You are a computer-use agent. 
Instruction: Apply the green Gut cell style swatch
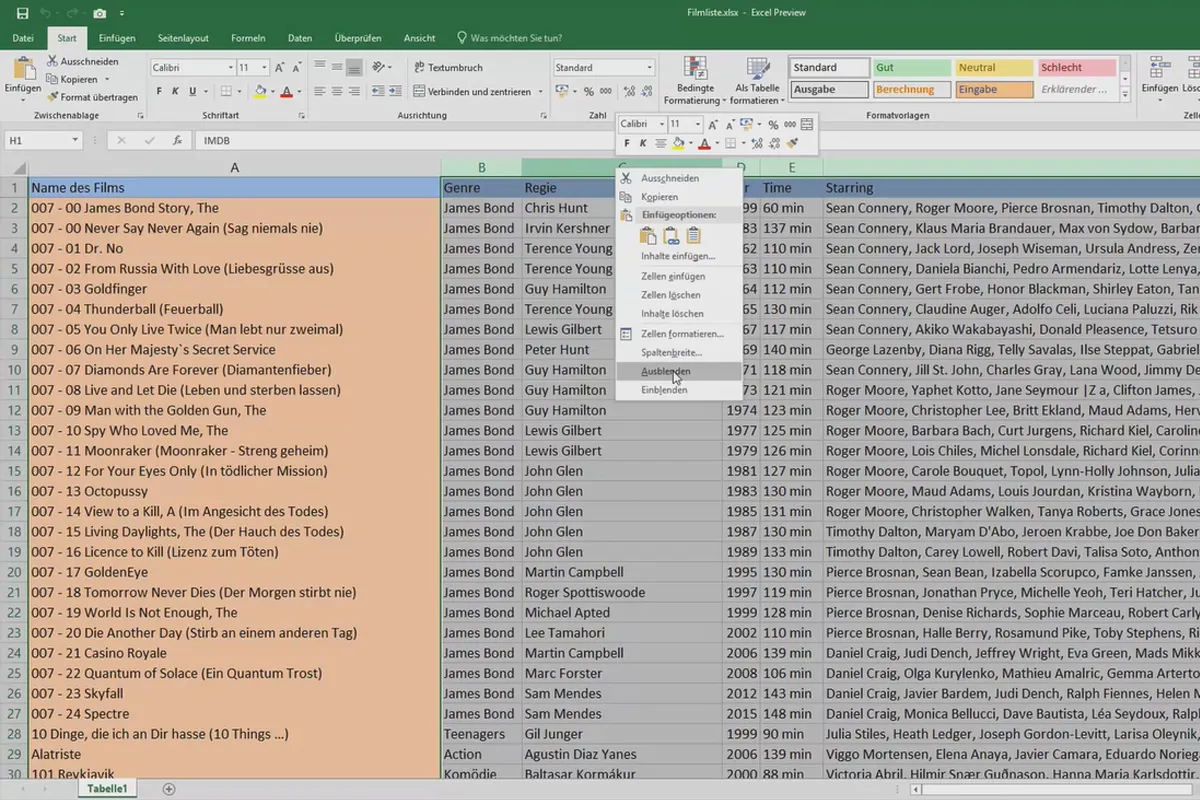pyautogui.click(x=910, y=68)
